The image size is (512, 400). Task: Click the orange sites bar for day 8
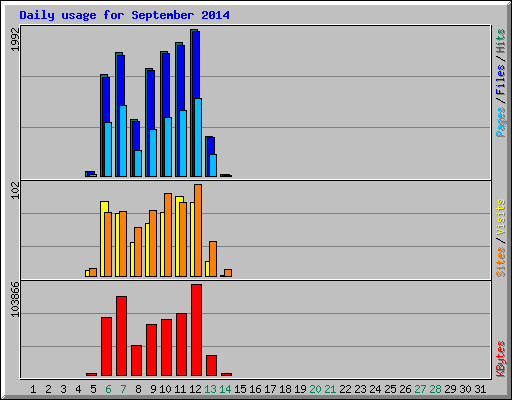pyautogui.click(x=138, y=252)
